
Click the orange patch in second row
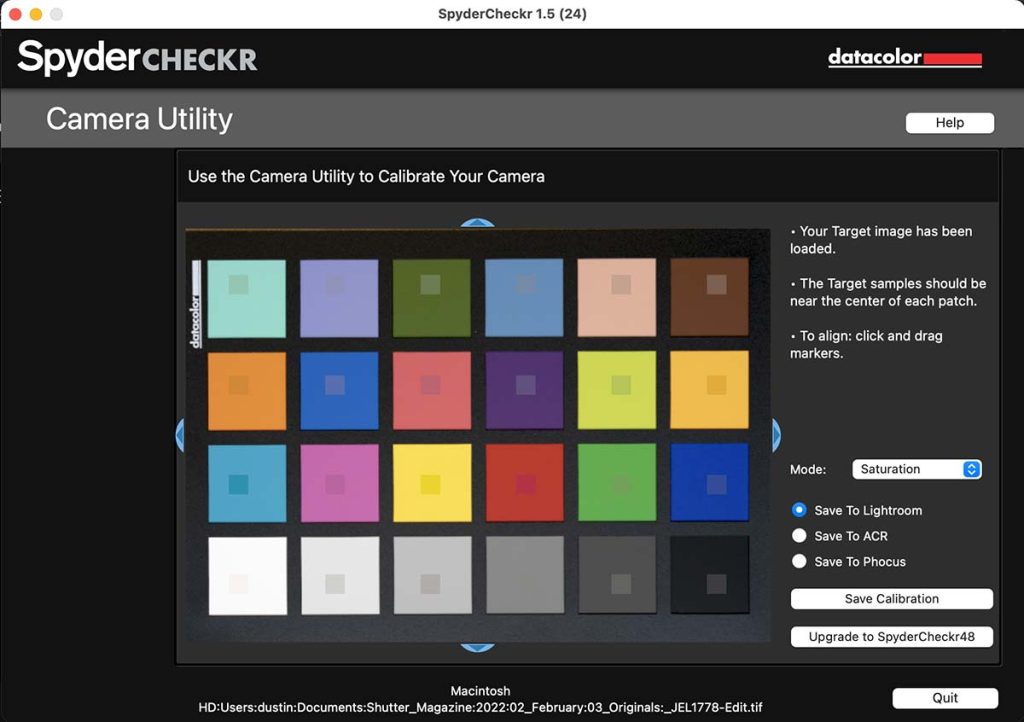tap(247, 391)
